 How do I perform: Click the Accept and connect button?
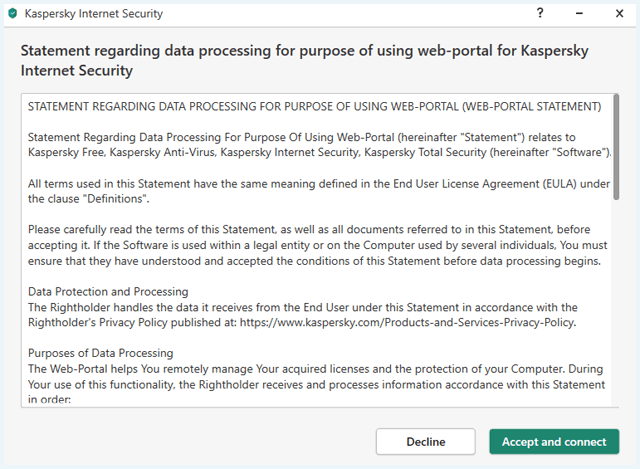554,442
